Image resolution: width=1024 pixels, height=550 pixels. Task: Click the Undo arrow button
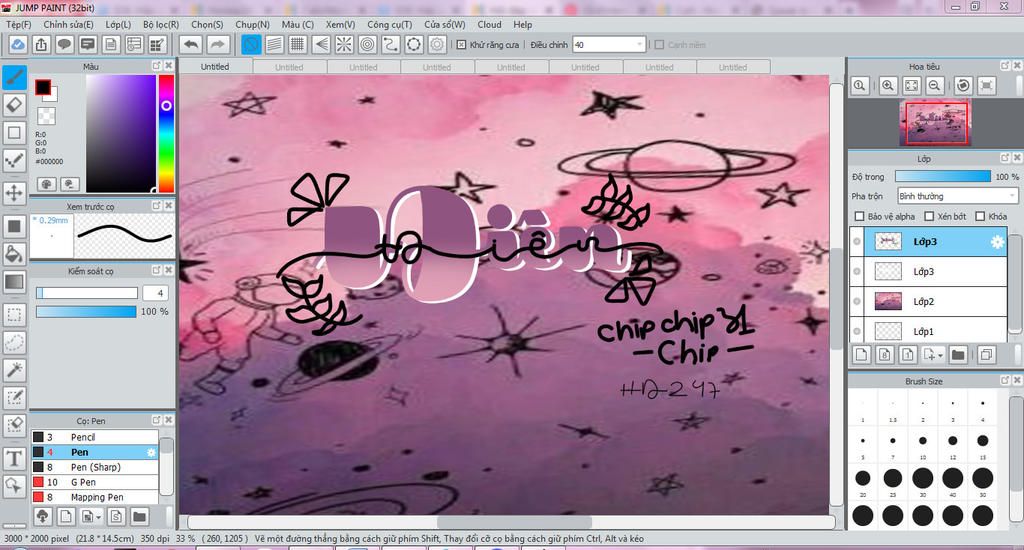pos(191,44)
